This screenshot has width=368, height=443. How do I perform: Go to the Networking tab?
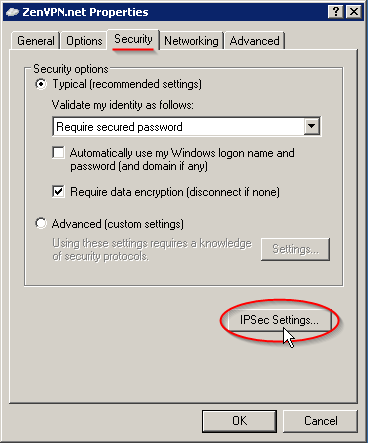(x=191, y=41)
